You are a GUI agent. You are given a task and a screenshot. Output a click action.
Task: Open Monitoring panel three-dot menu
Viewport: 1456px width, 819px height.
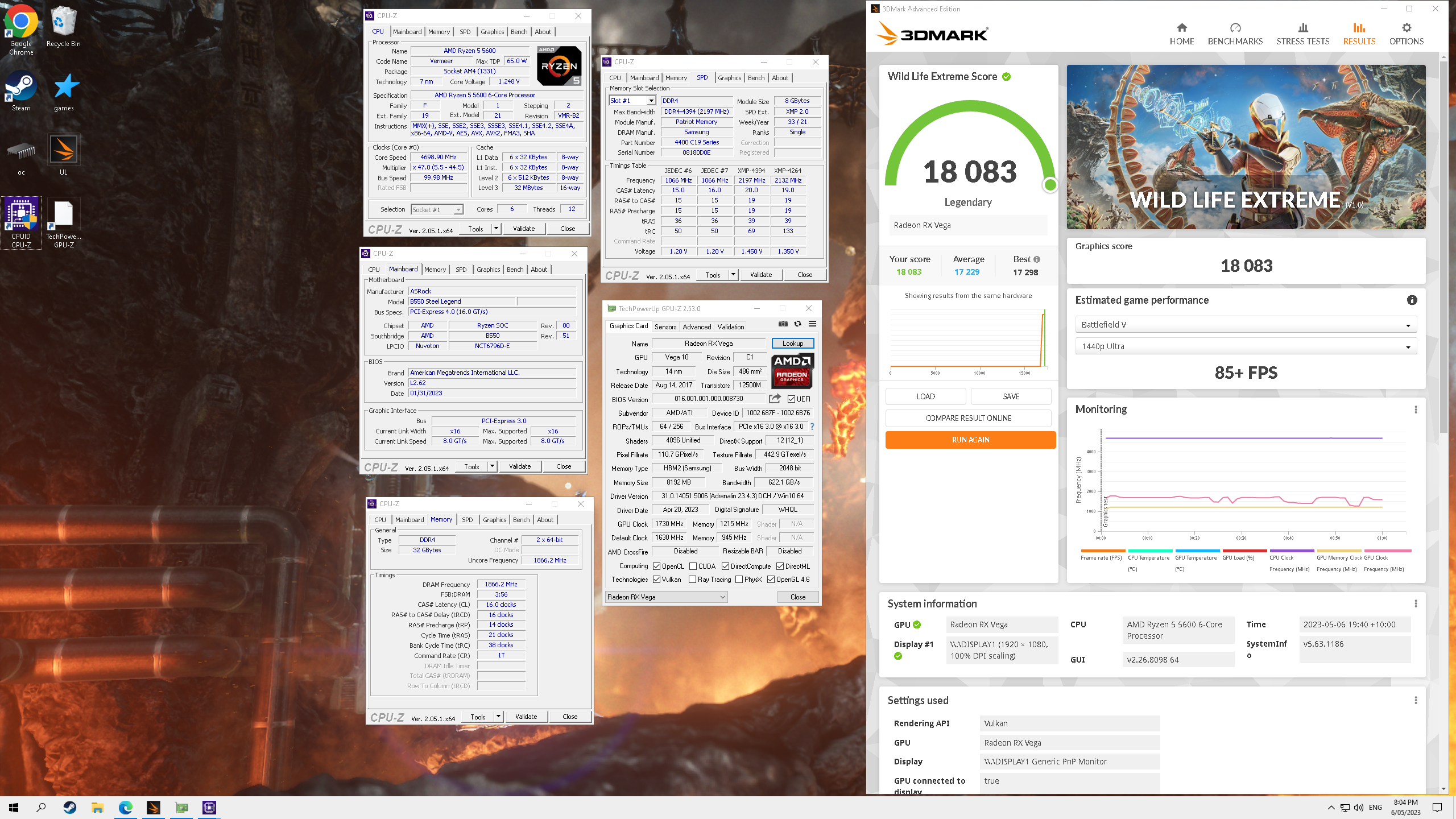[1416, 409]
